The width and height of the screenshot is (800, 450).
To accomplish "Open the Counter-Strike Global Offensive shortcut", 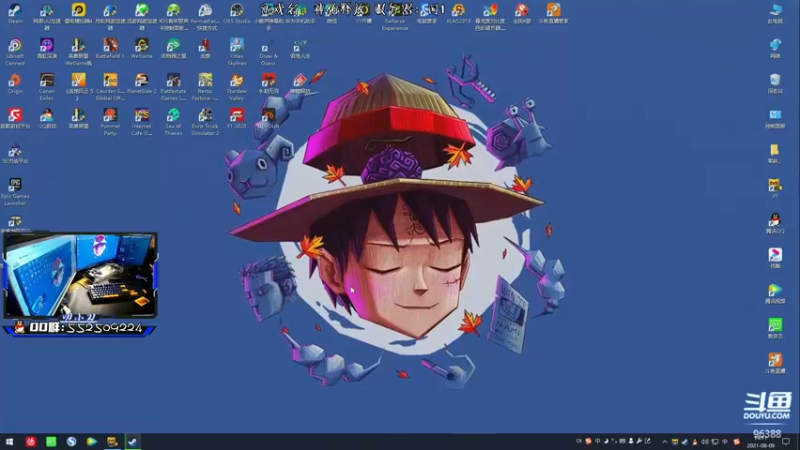I will 110,87.
